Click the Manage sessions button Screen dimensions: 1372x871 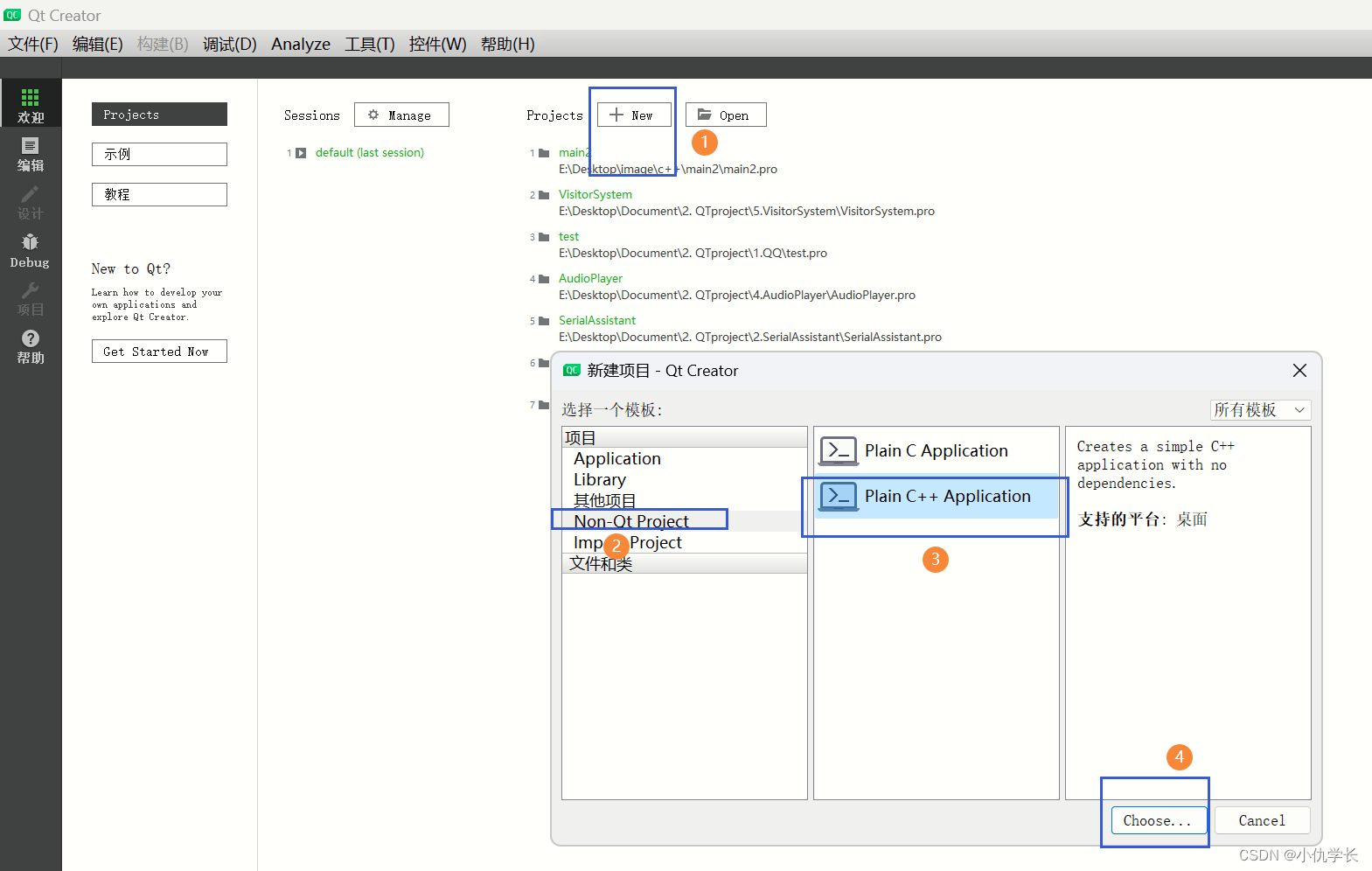(x=401, y=115)
